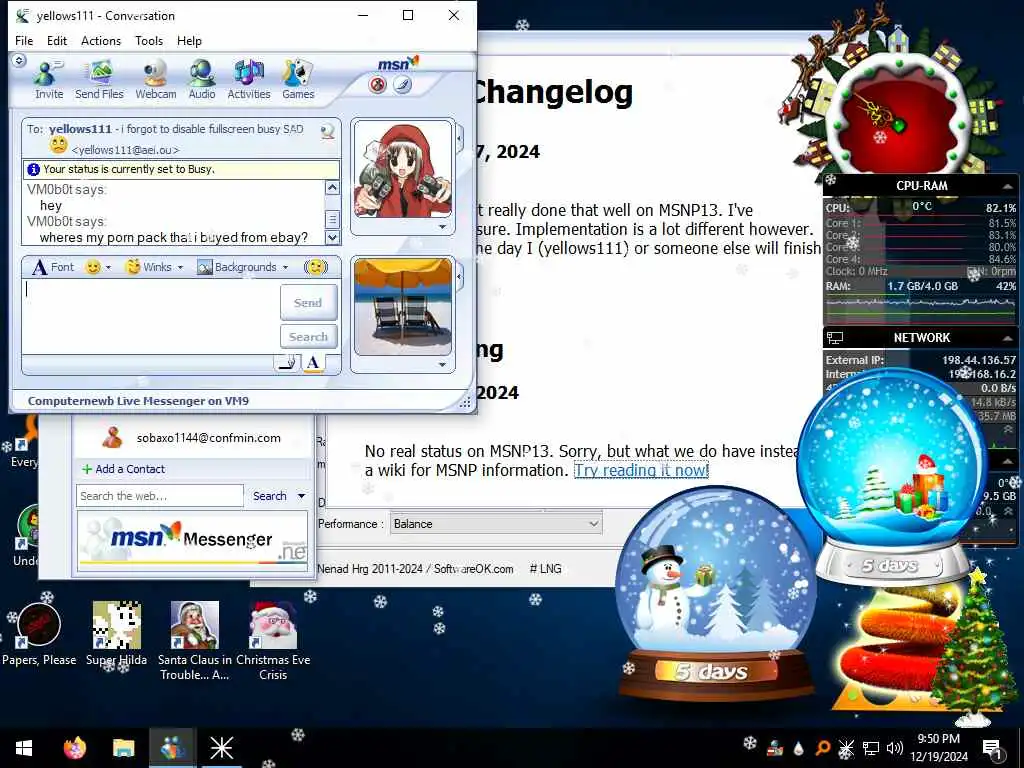The width and height of the screenshot is (1024, 768).
Task: Open Santa Claus in Trouble shortcut
Action: tap(195, 640)
